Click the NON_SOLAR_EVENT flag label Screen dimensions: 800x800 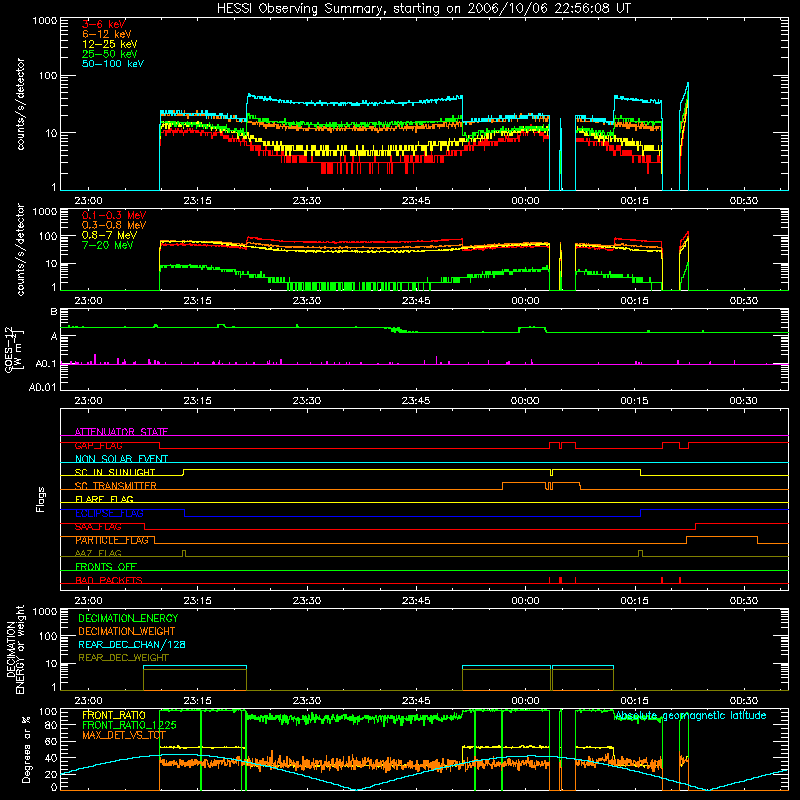tap(121, 459)
